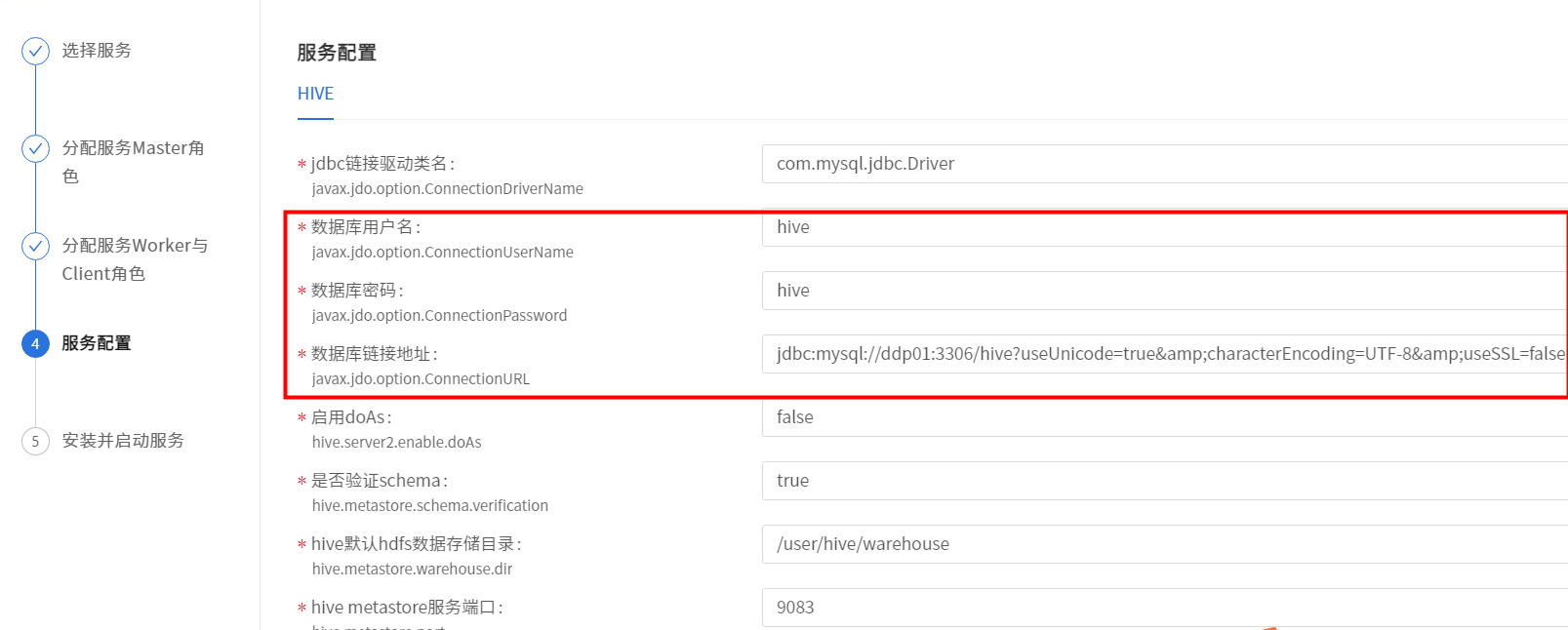Edit the 数据库链接地址 JDBC URL field
The width and height of the screenshot is (1568, 630).
(x=1161, y=354)
